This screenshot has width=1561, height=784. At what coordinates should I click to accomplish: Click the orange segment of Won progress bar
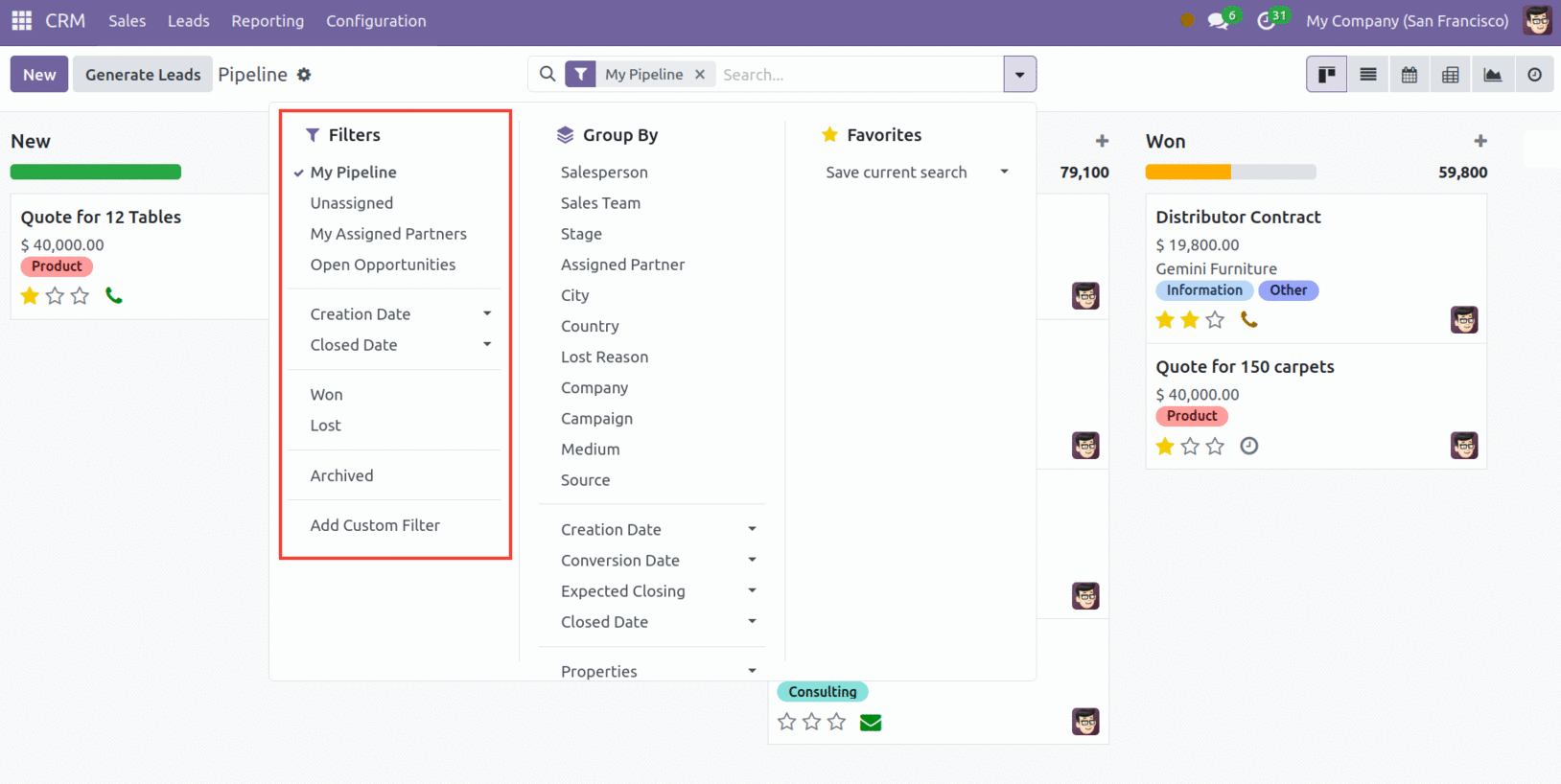(x=1188, y=172)
